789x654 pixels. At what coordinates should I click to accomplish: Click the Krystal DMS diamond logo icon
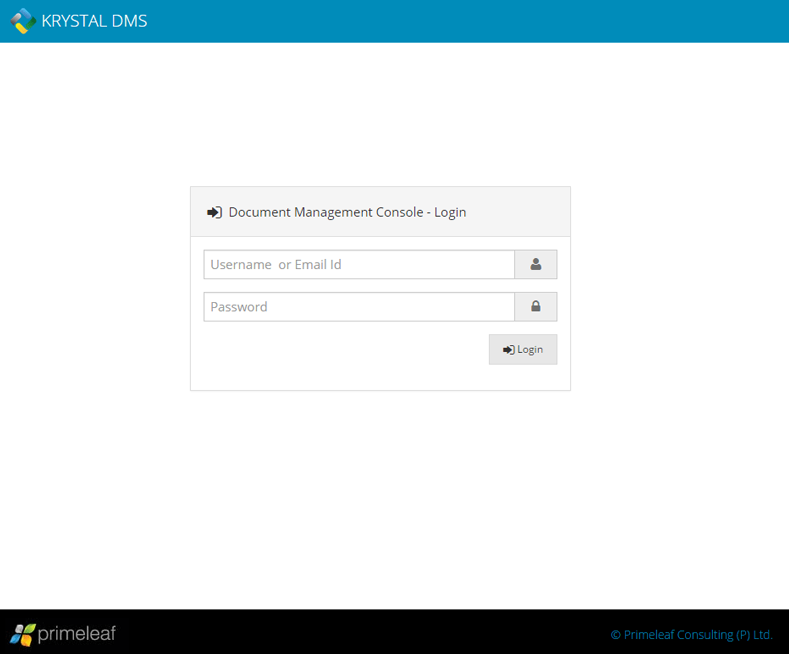(23, 21)
